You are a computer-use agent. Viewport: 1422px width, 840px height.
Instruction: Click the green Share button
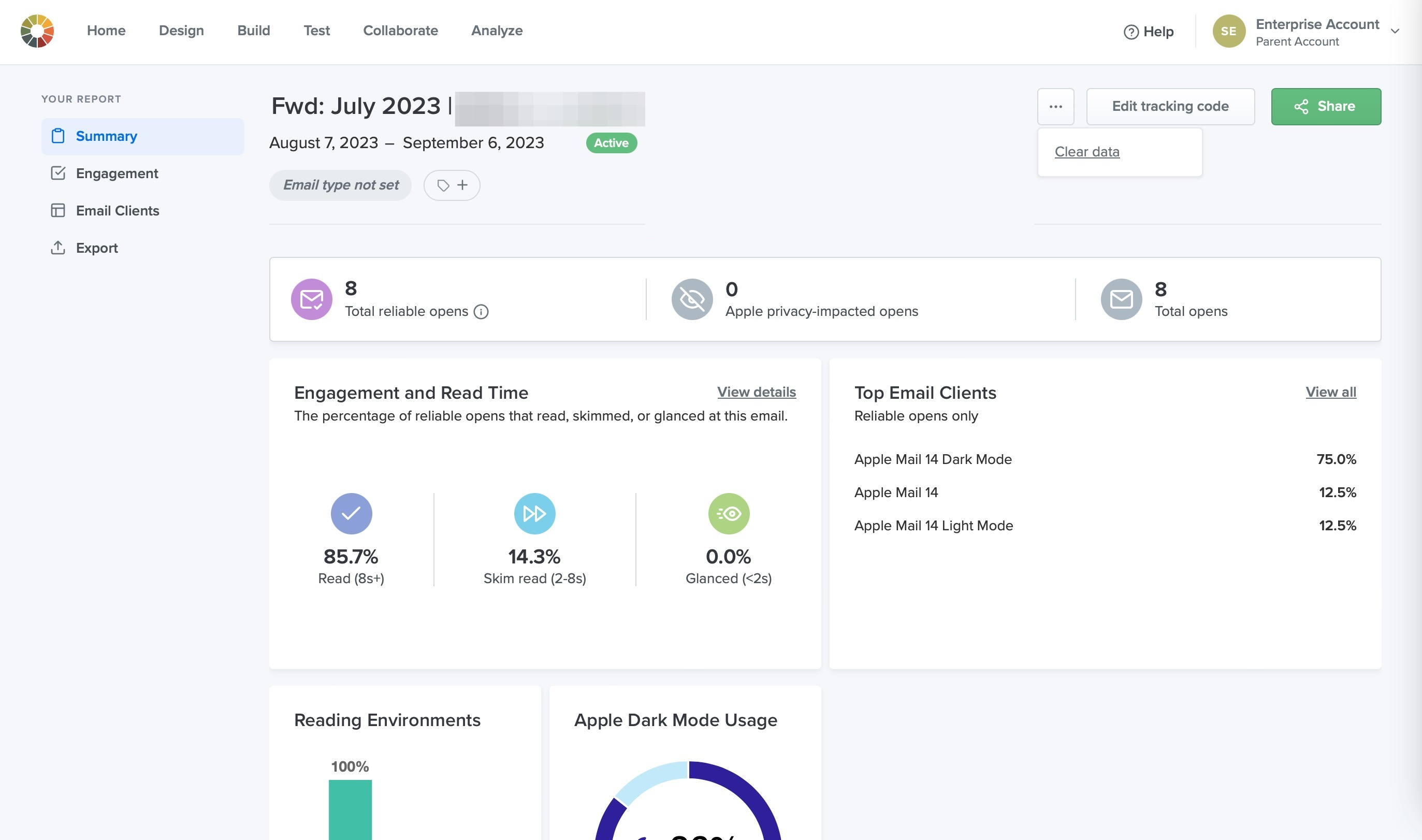pos(1325,106)
